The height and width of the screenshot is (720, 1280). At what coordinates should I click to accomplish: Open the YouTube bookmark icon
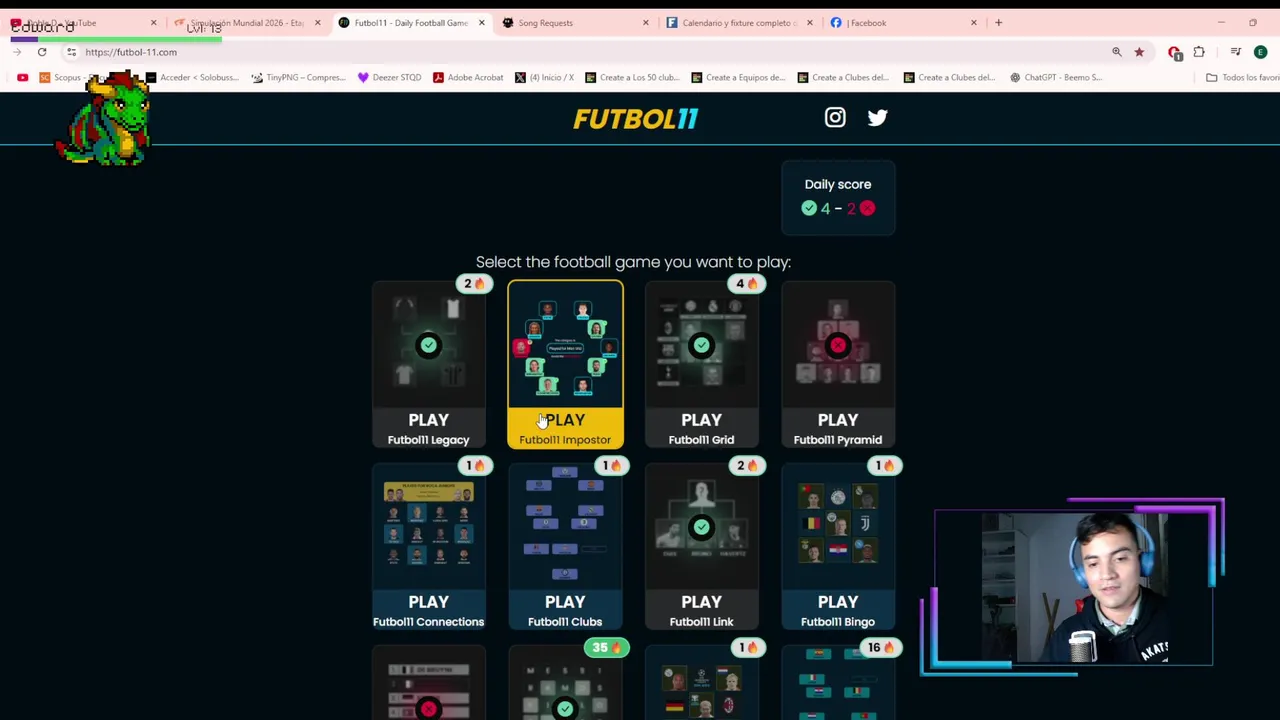pos(22,77)
